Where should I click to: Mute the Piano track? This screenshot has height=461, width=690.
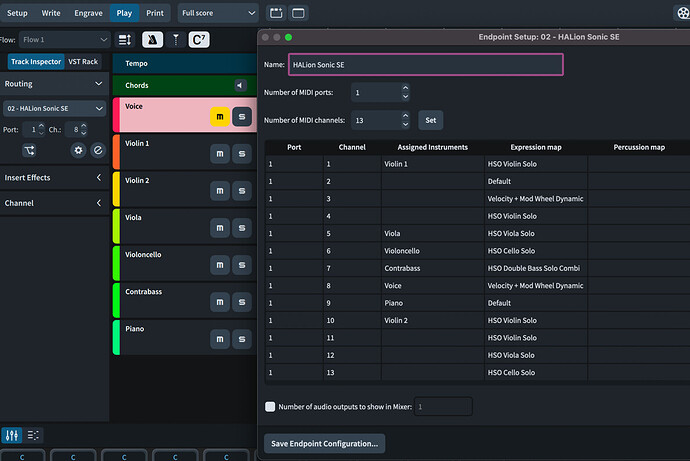[220, 339]
